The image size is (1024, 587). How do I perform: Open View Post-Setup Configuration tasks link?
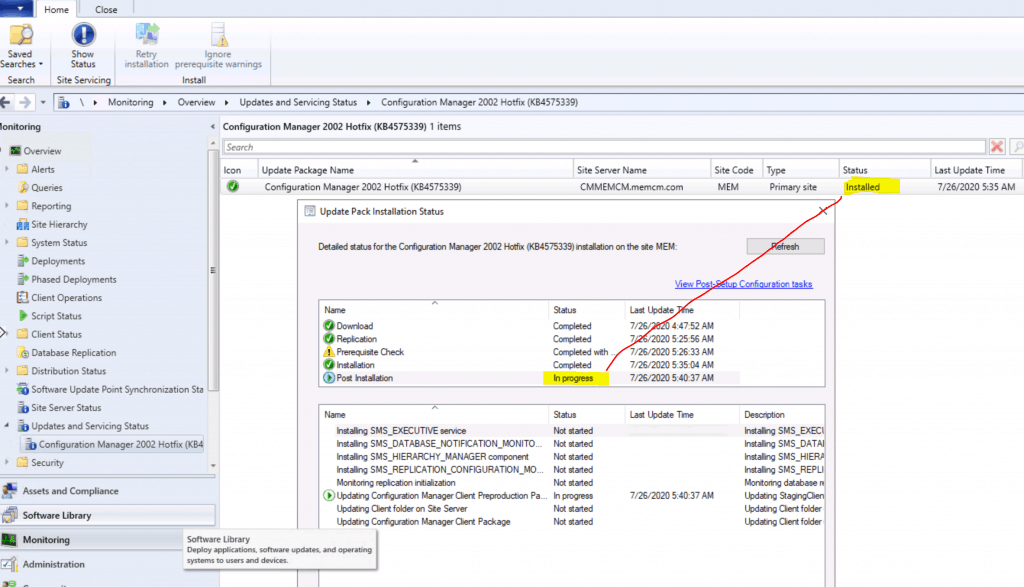pyautogui.click(x=743, y=284)
